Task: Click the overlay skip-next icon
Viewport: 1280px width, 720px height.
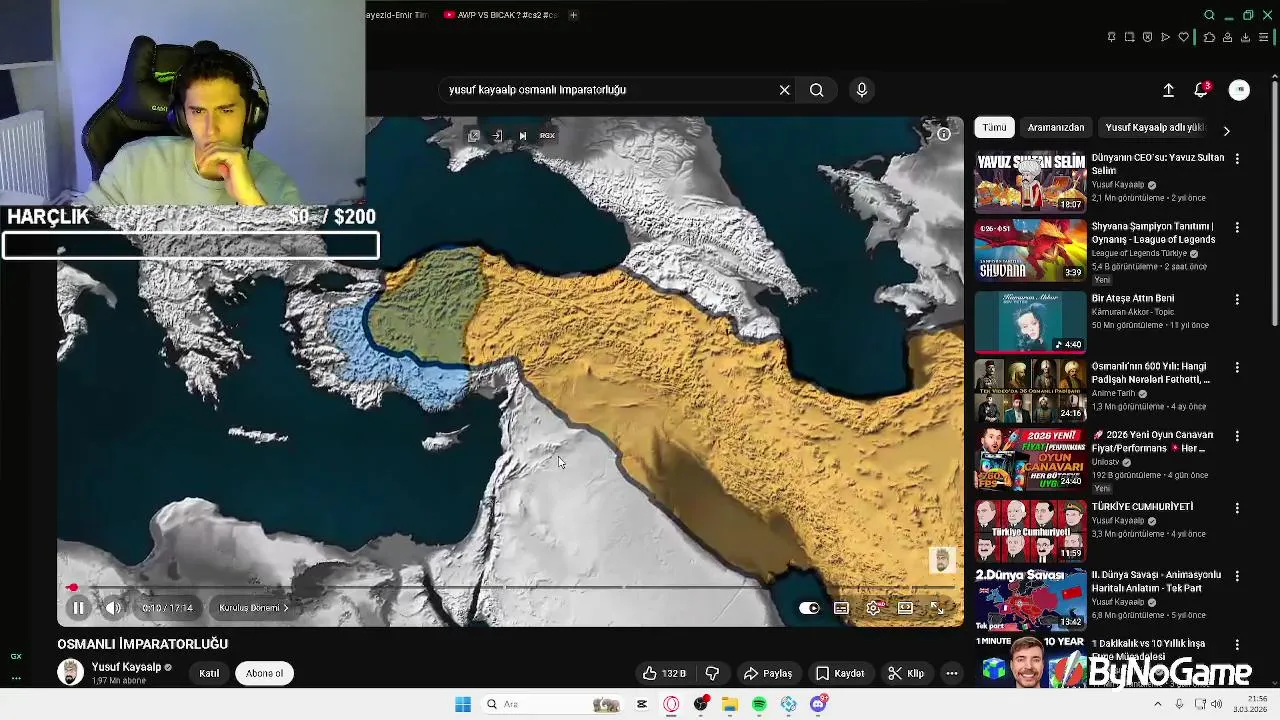Action: [x=522, y=136]
